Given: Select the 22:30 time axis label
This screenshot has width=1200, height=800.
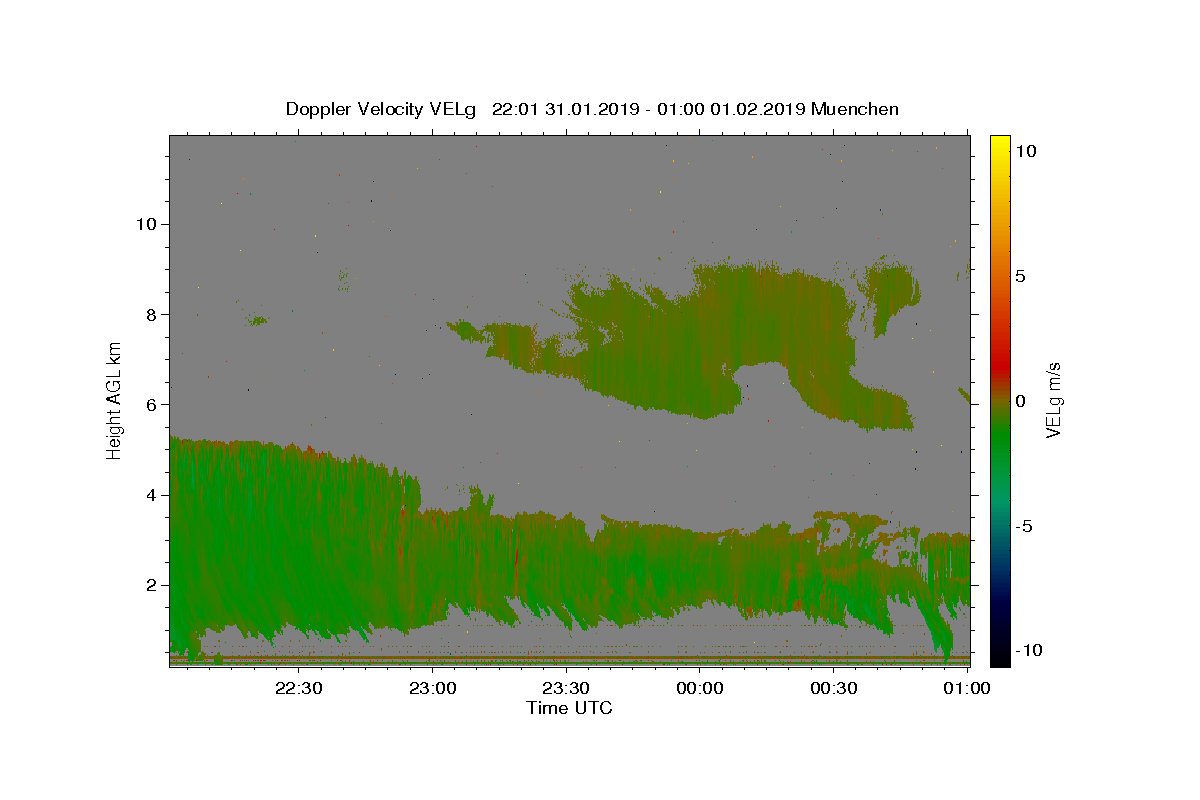Looking at the screenshot, I should pos(299,688).
